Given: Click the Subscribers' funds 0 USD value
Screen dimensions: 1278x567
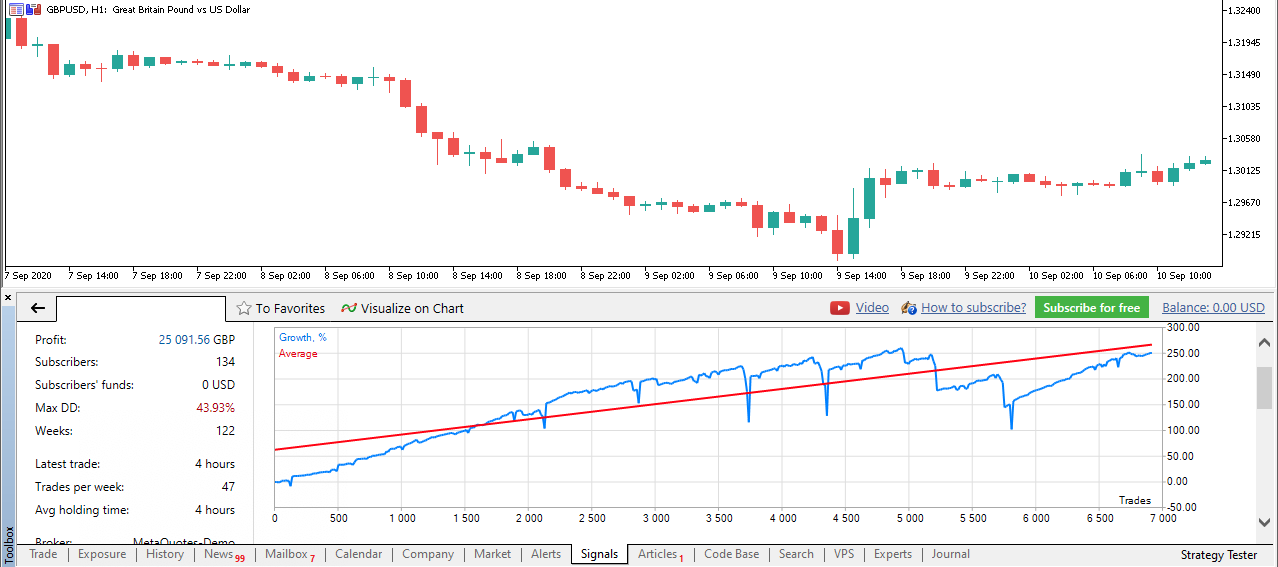Looking at the screenshot, I should (218, 385).
